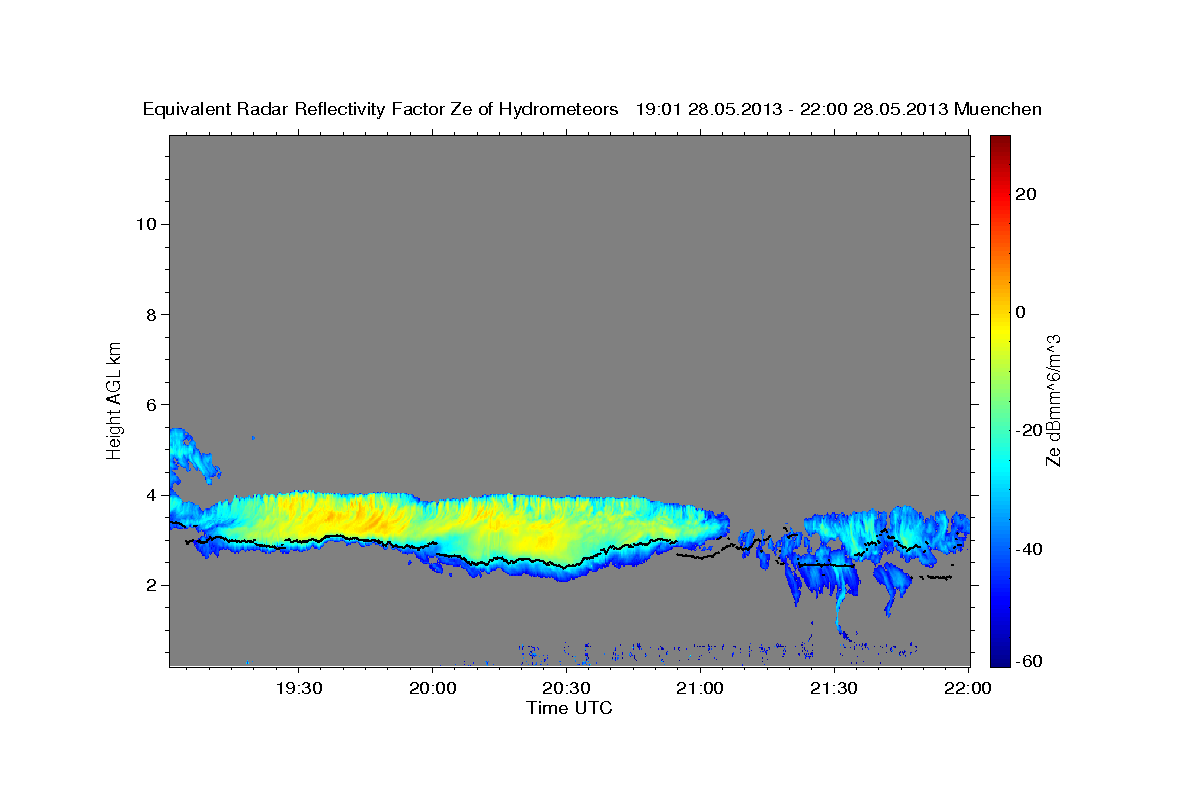This screenshot has width=1200, height=800.
Task: Click the 22:00 time tick label
Action: (967, 688)
